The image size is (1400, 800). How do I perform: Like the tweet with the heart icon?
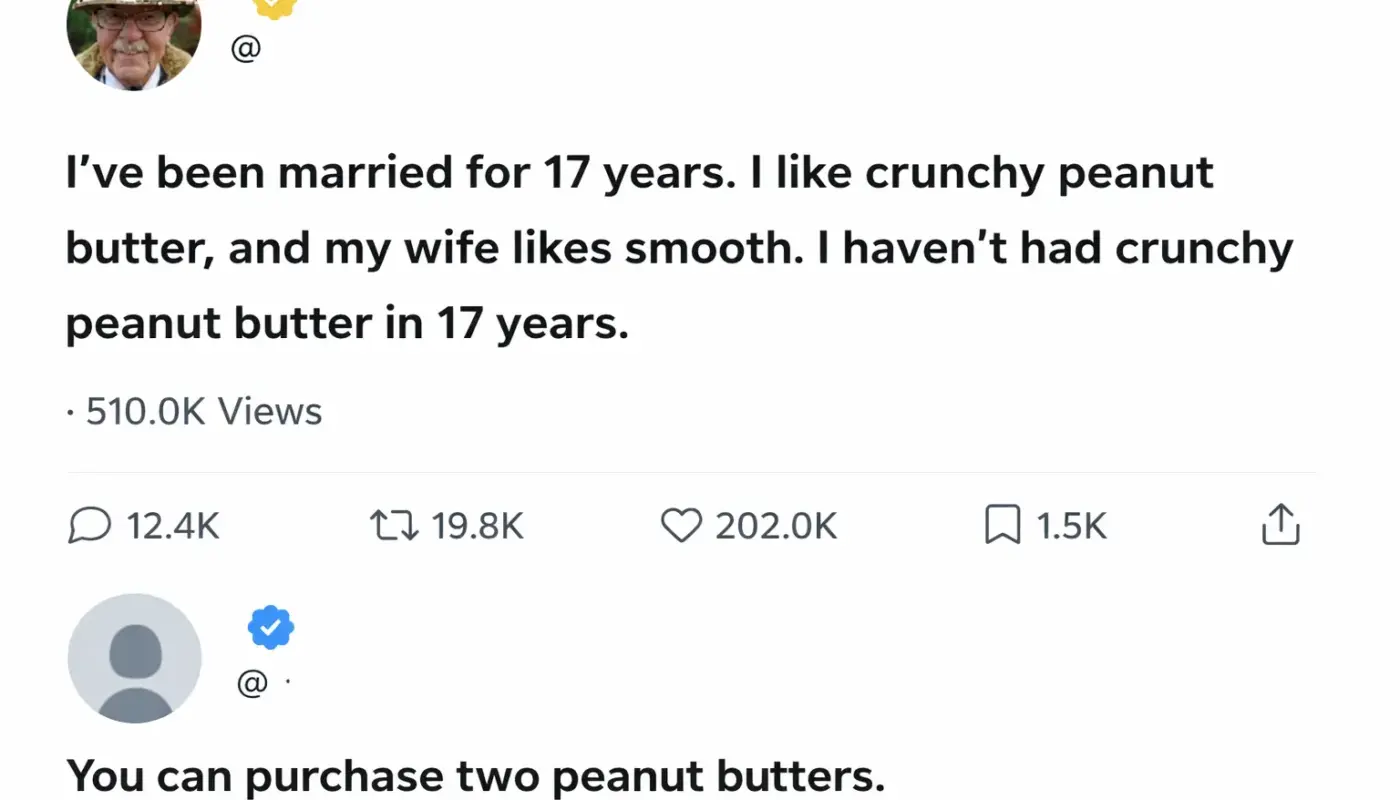(x=682, y=525)
